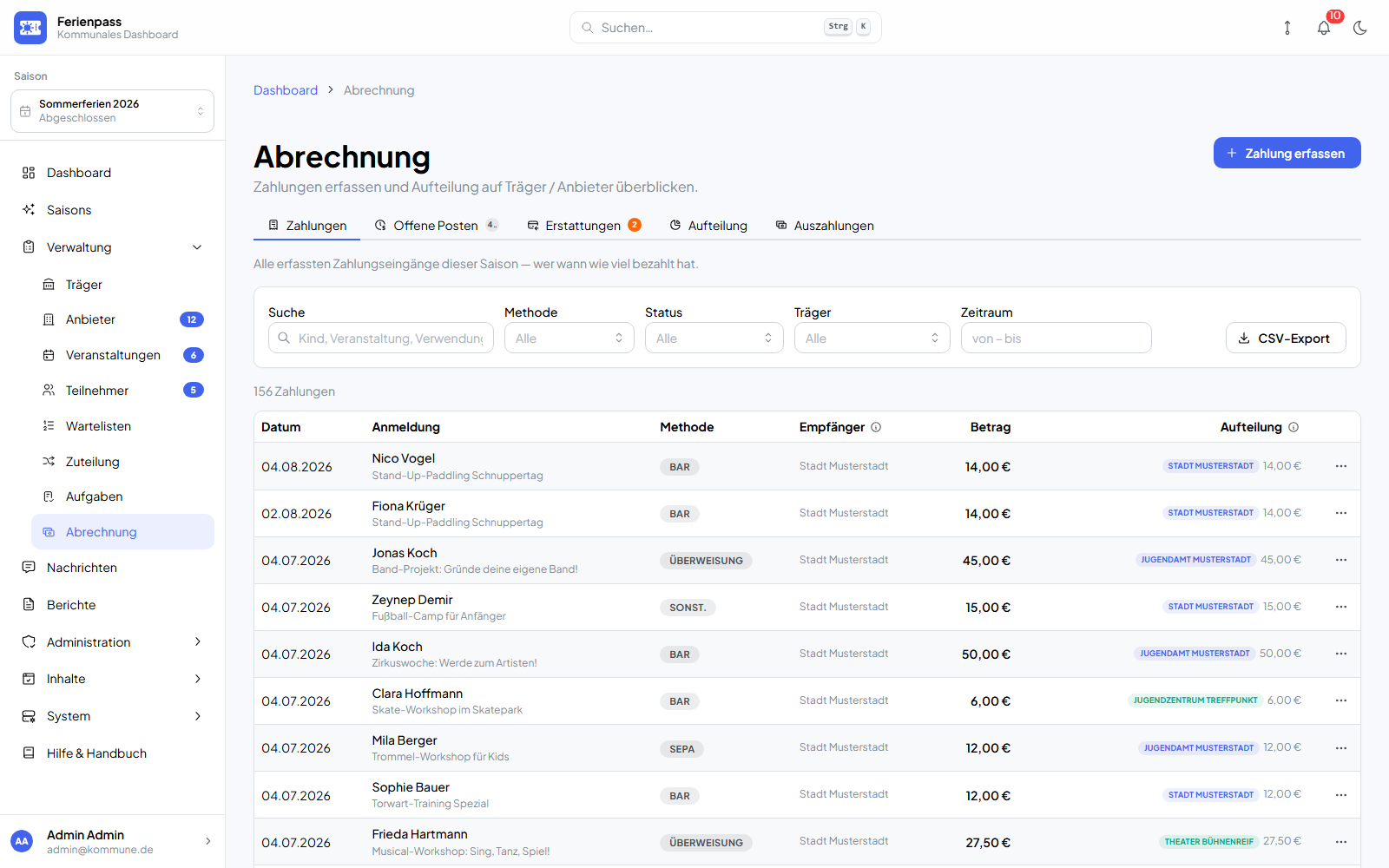Click the Nachrichten message icon
The image size is (1389, 868).
pyautogui.click(x=29, y=568)
